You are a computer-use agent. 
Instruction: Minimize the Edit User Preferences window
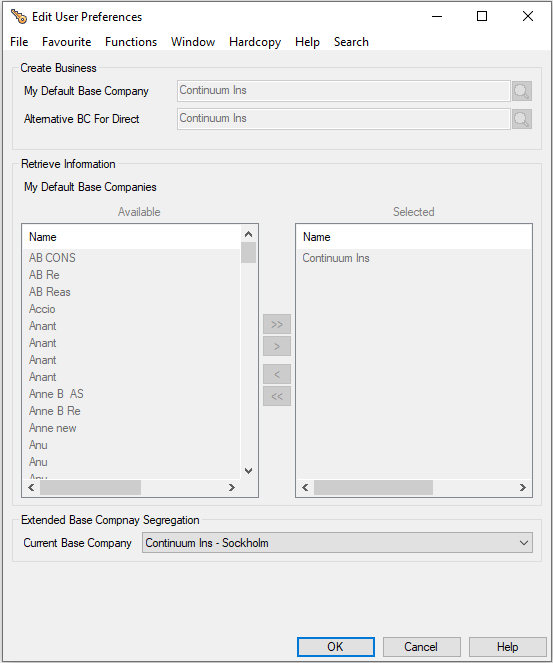437,16
